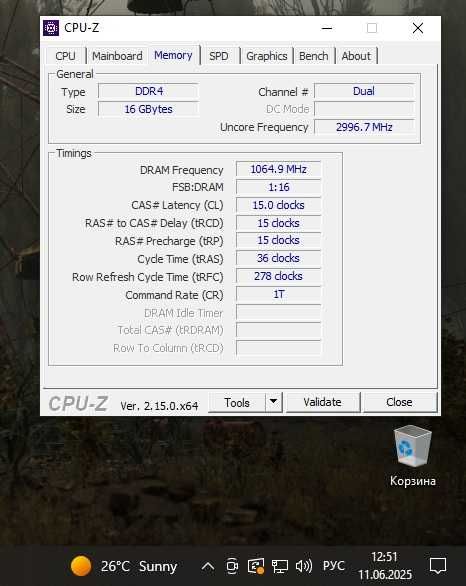Click the RAS# Precharge value 15 clocks
Image resolution: width=466 pixels, height=586 pixels.
pos(278,240)
